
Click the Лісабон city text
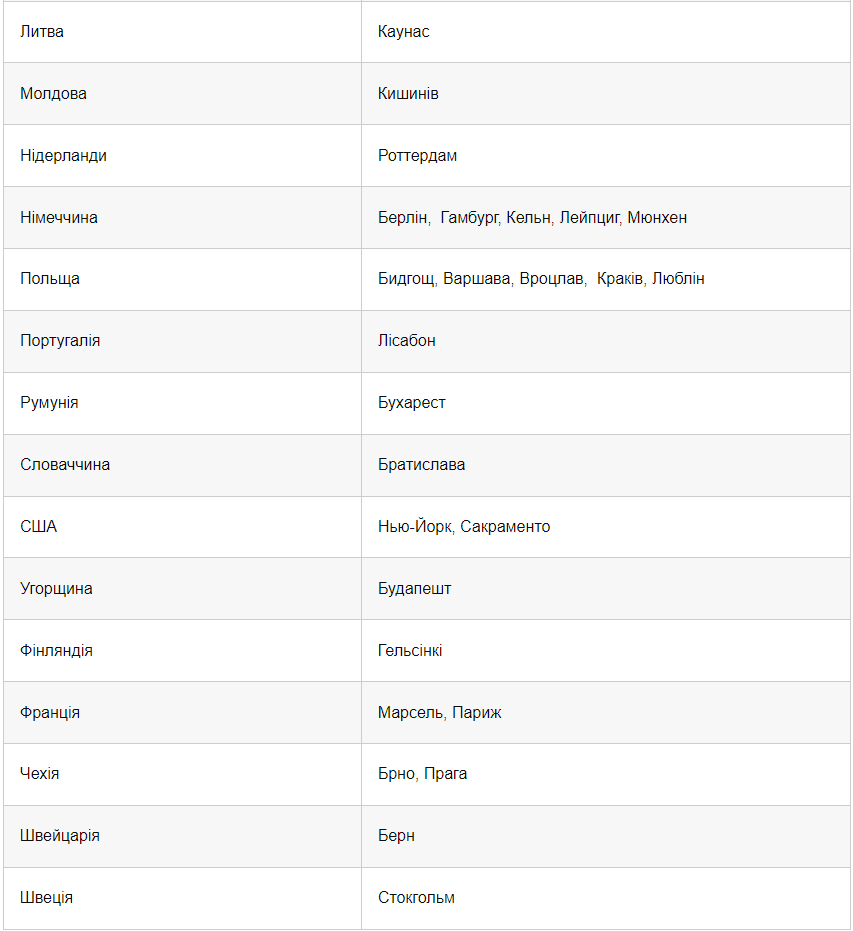(x=407, y=341)
